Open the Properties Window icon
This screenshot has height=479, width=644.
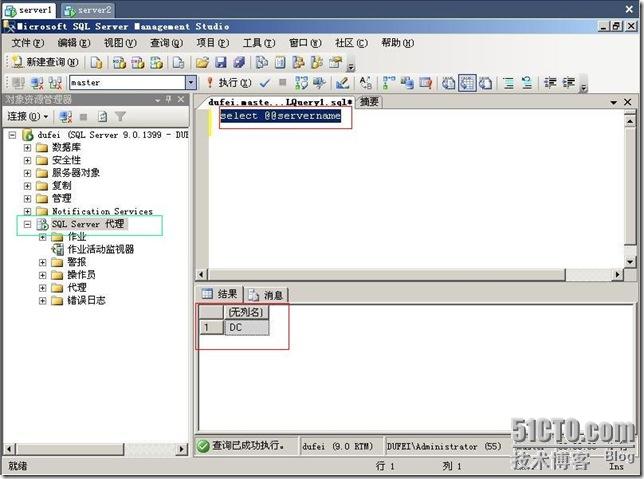pyautogui.click(x=336, y=62)
